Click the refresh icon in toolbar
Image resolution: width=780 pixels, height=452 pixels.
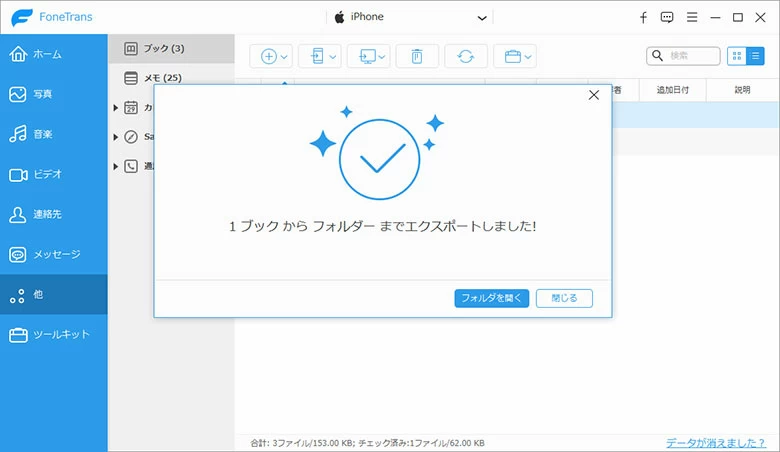(466, 57)
